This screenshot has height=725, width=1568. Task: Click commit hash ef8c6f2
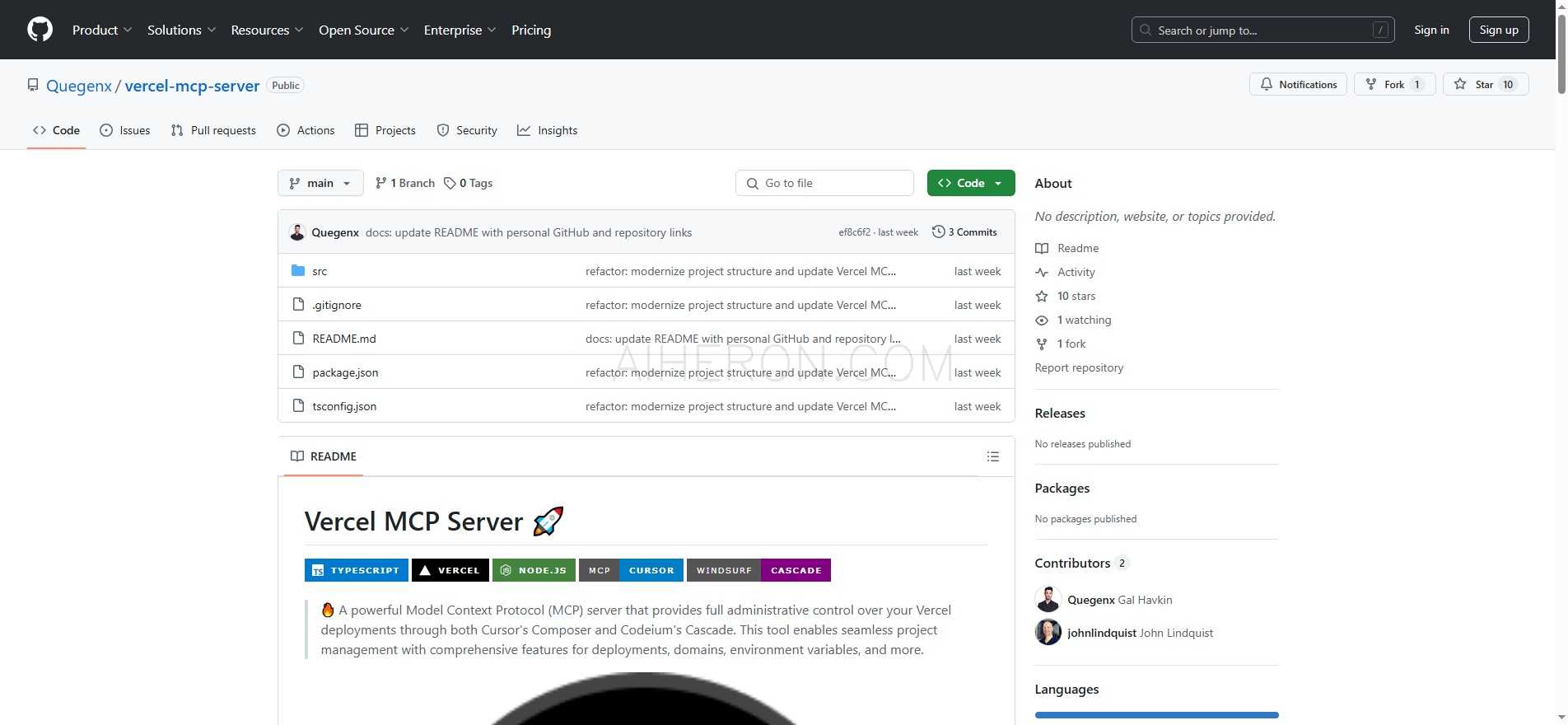854,232
